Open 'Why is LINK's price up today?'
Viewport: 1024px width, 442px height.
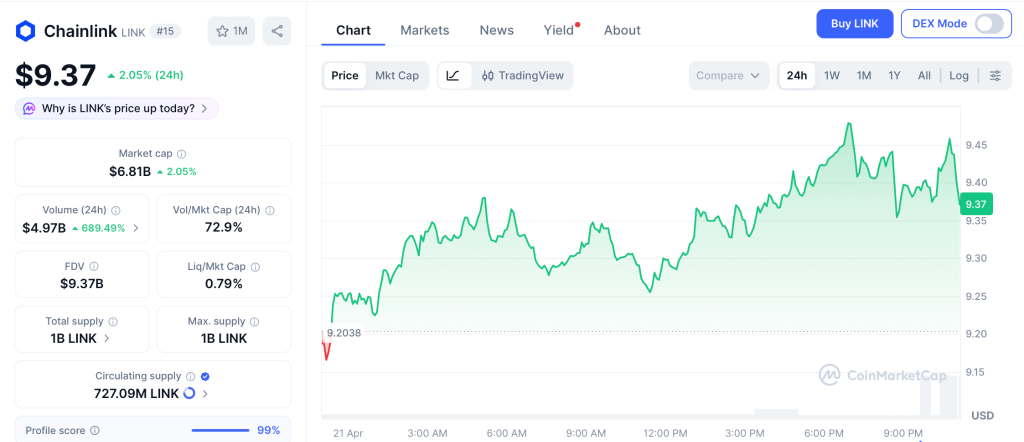click(117, 108)
